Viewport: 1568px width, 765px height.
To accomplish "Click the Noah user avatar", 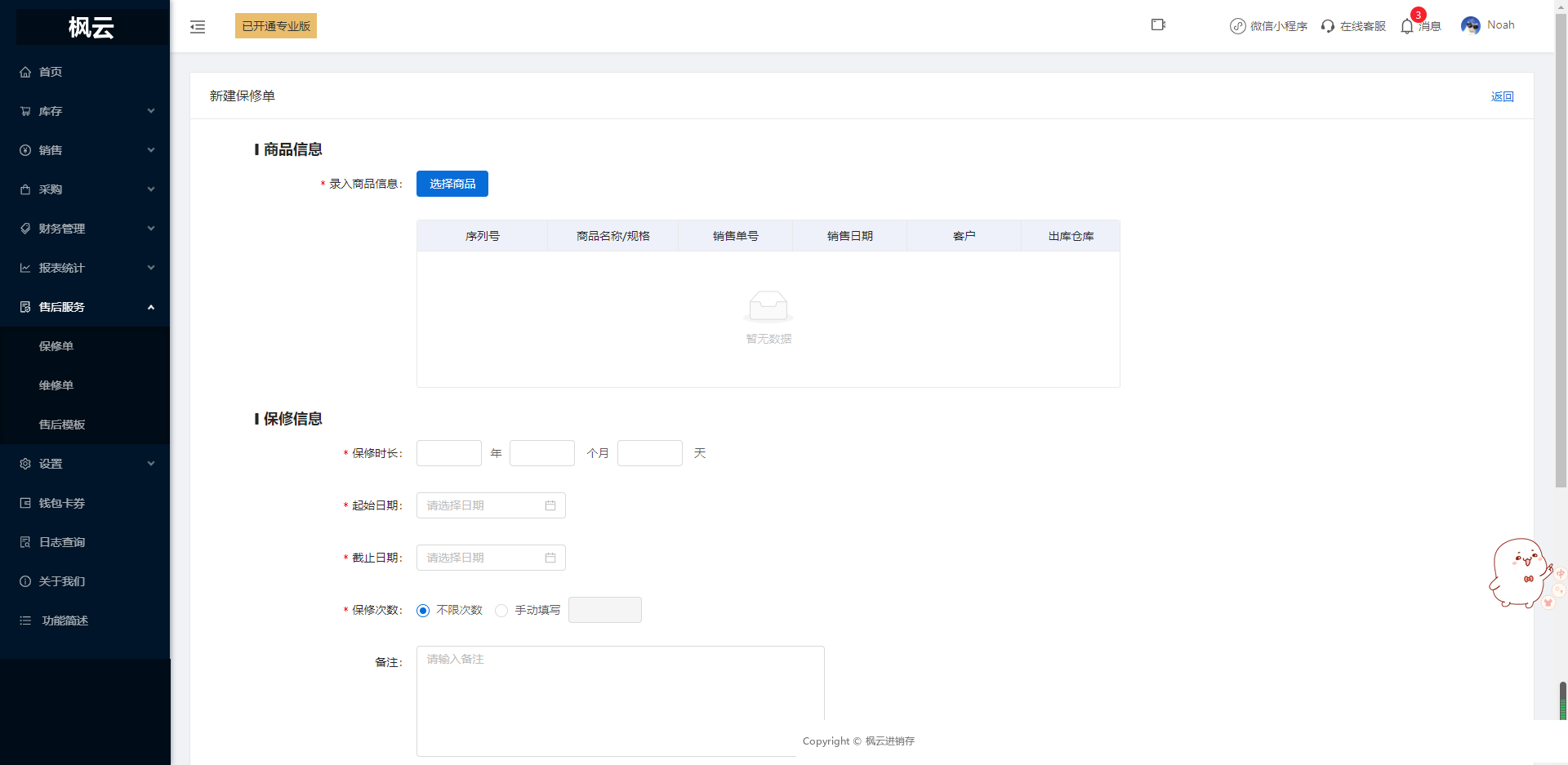I will click(1471, 26).
